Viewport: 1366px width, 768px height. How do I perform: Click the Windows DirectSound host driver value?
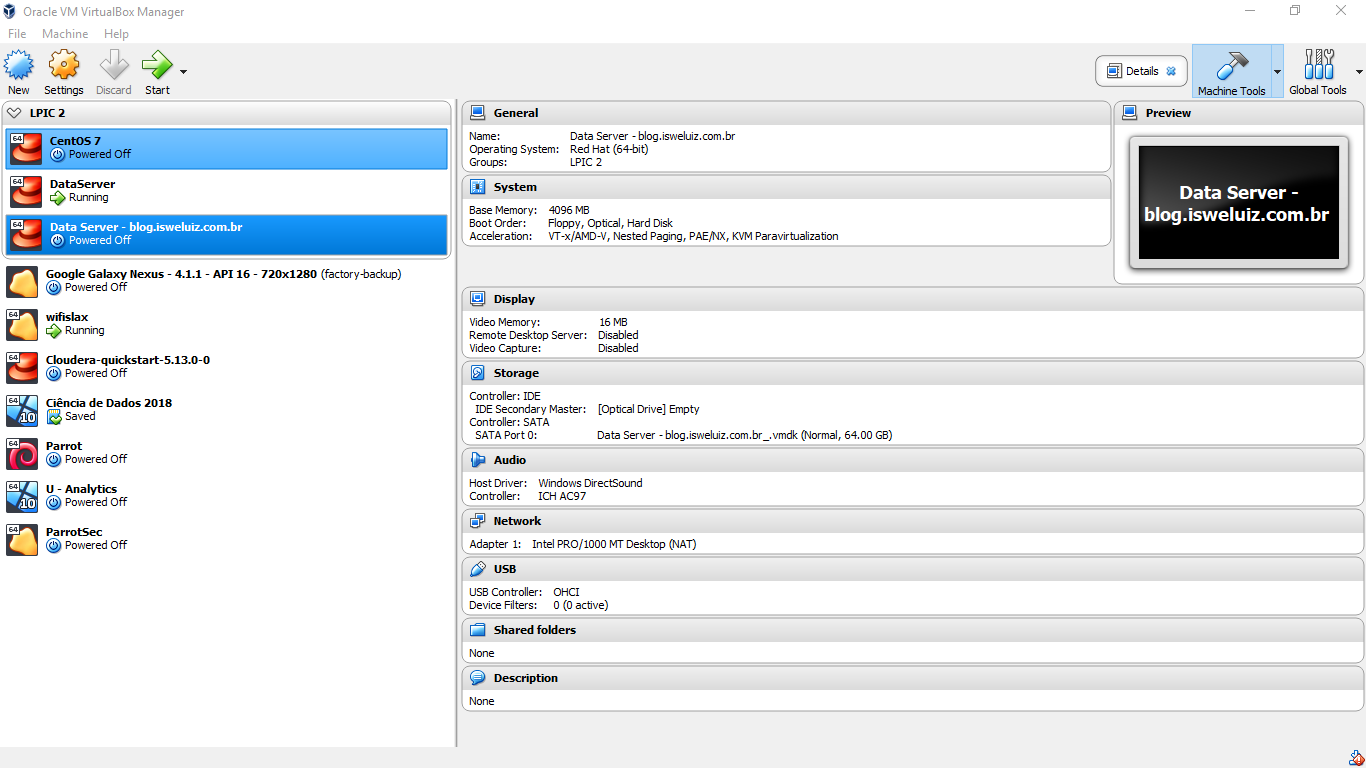point(590,483)
